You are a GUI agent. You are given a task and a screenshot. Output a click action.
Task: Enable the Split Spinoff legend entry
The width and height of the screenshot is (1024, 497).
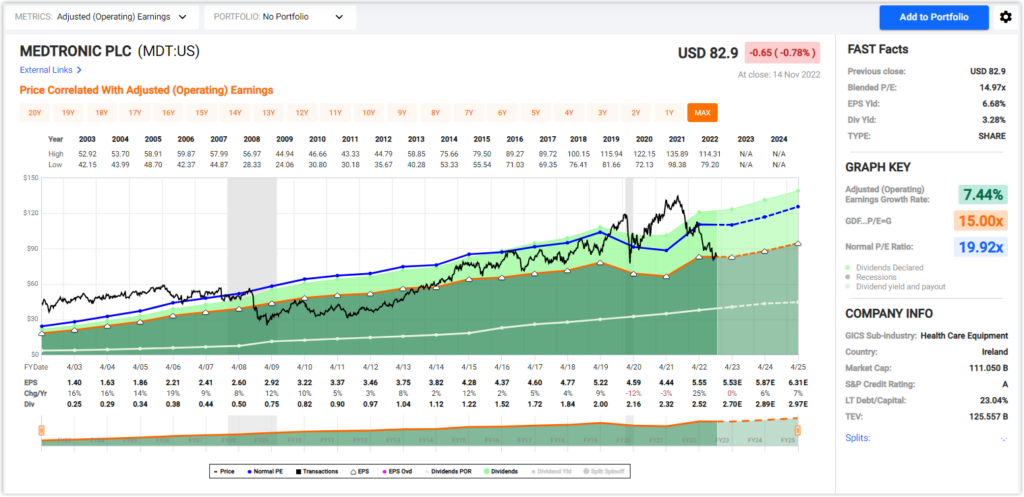[x=605, y=471]
